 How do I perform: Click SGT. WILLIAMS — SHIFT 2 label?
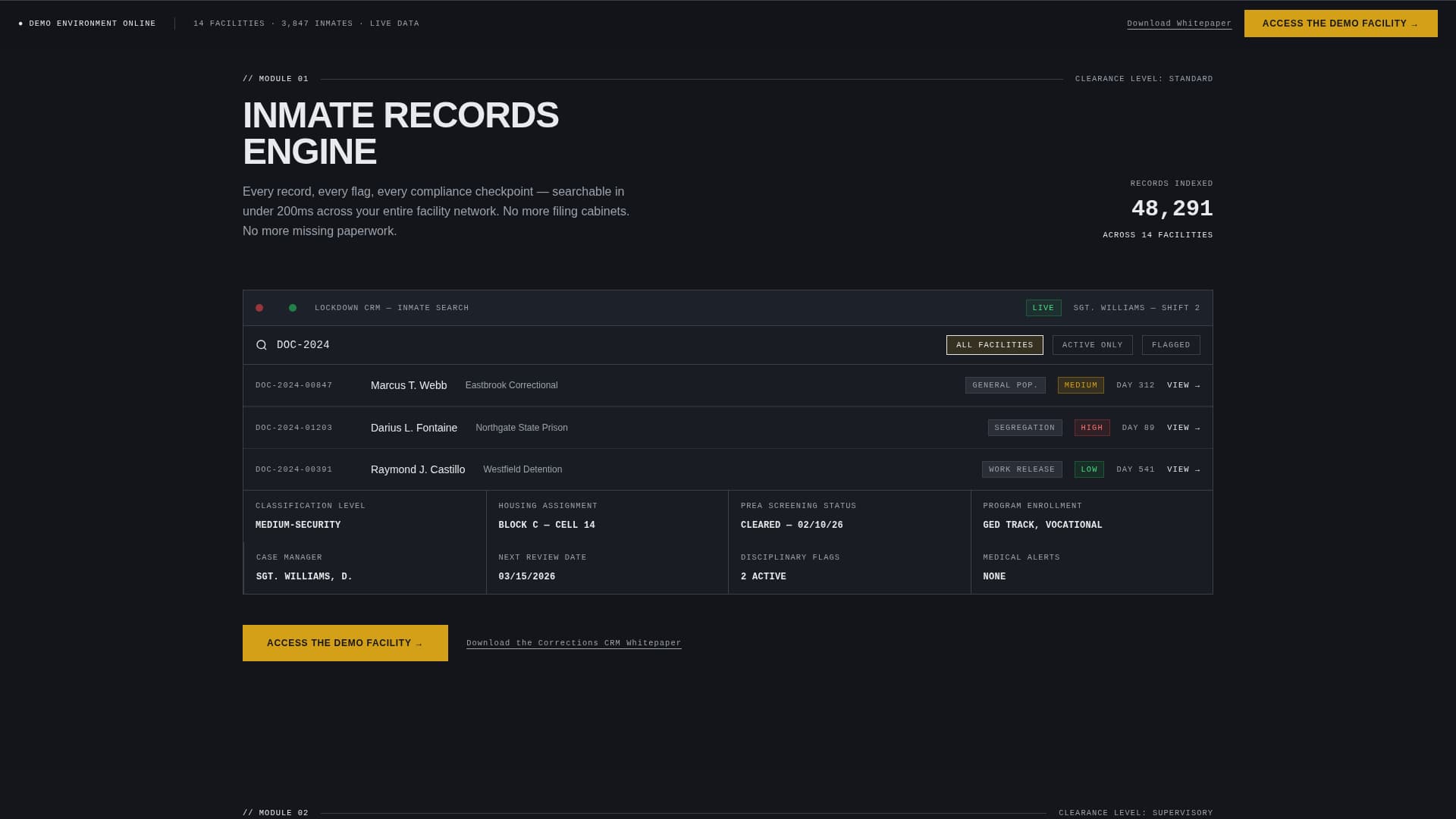click(x=1137, y=308)
